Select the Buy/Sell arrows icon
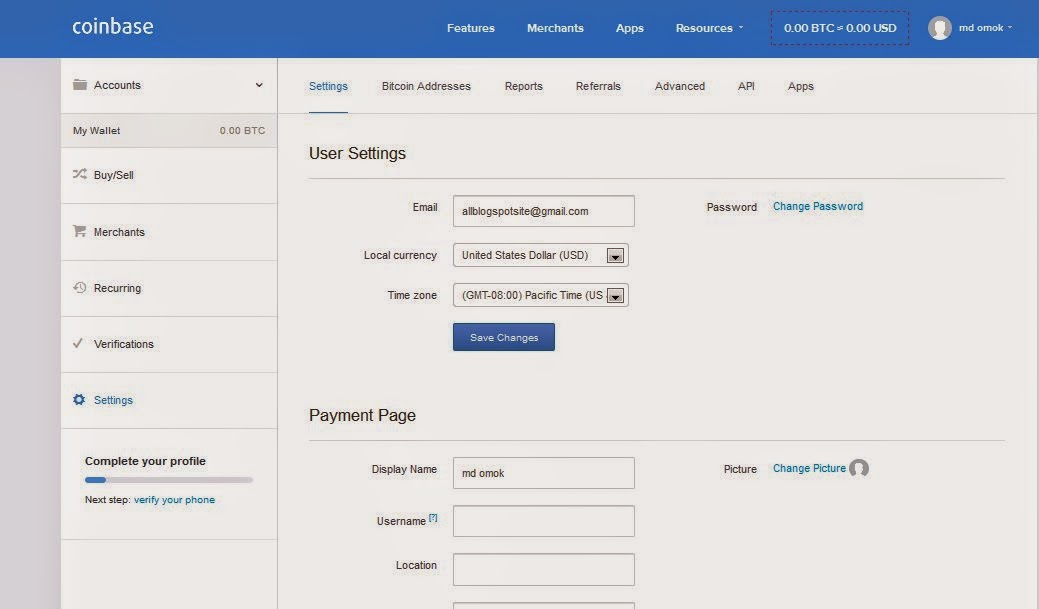This screenshot has width=1039, height=609. 79,174
